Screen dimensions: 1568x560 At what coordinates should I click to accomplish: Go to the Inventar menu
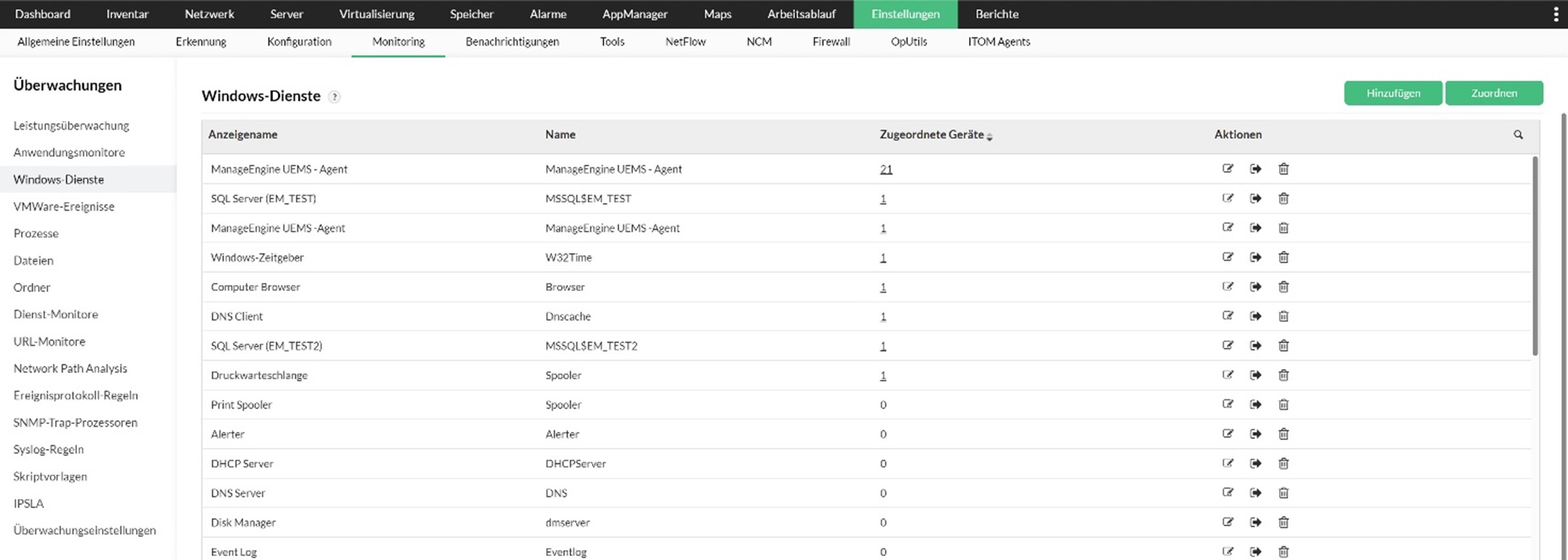(x=127, y=14)
